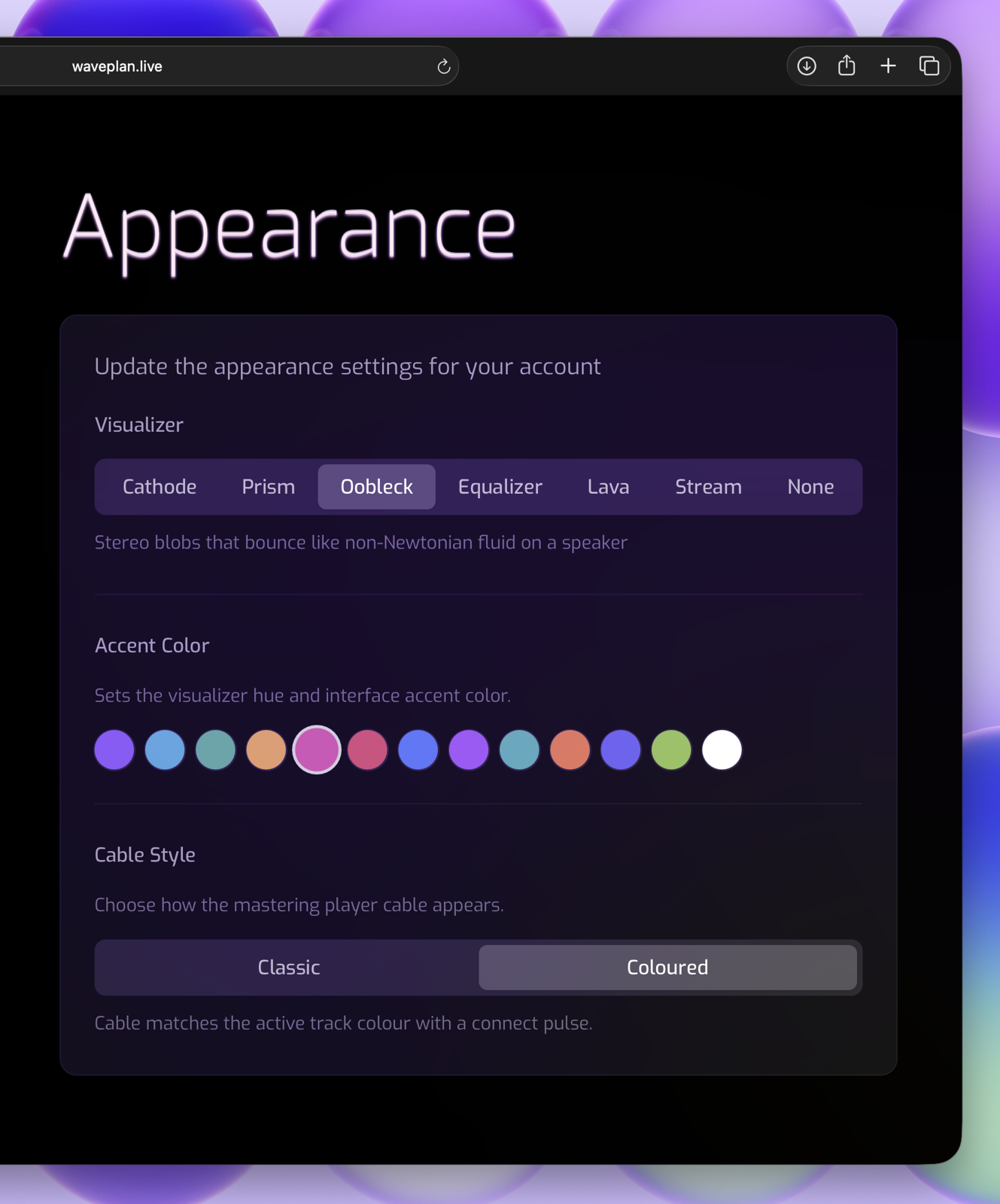Show the tab overview icon
Viewport: 1000px width, 1204px height.
click(929, 66)
